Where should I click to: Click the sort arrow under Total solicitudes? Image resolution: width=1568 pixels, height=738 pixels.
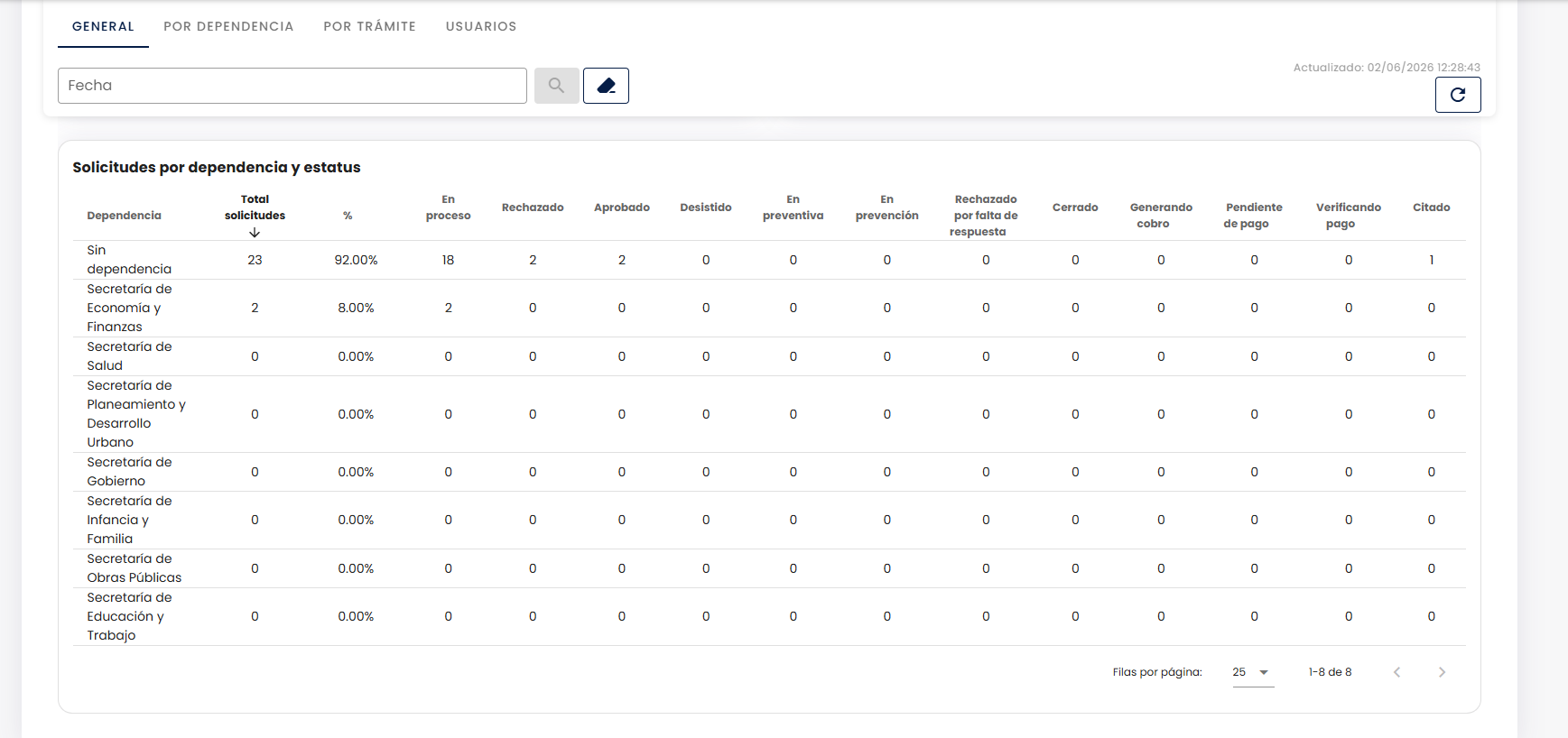coord(255,233)
